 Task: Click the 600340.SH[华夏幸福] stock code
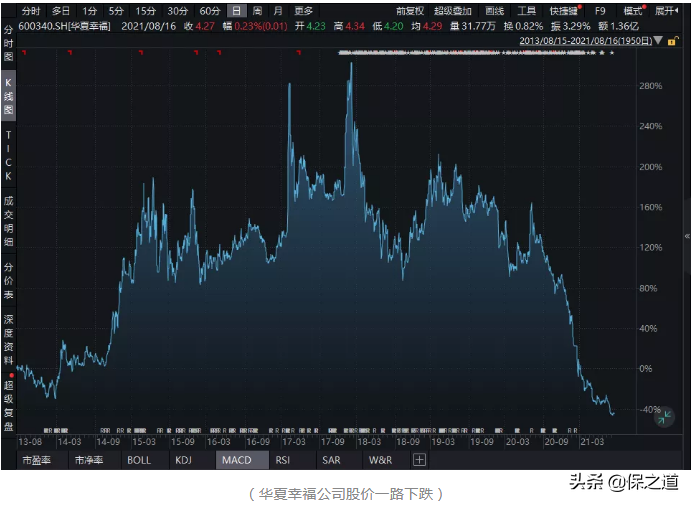pos(64,26)
